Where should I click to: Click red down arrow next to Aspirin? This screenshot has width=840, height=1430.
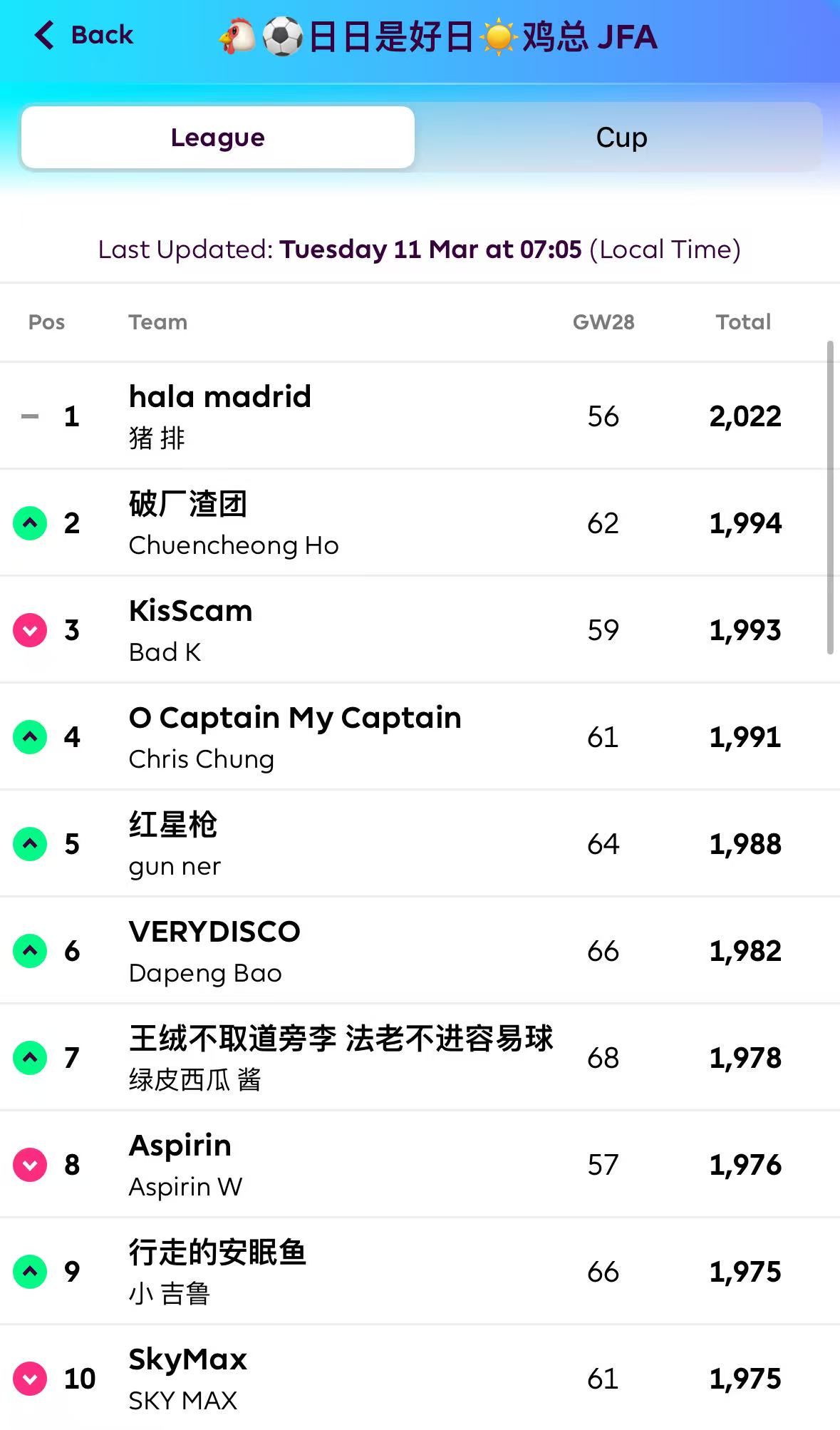point(30,1165)
